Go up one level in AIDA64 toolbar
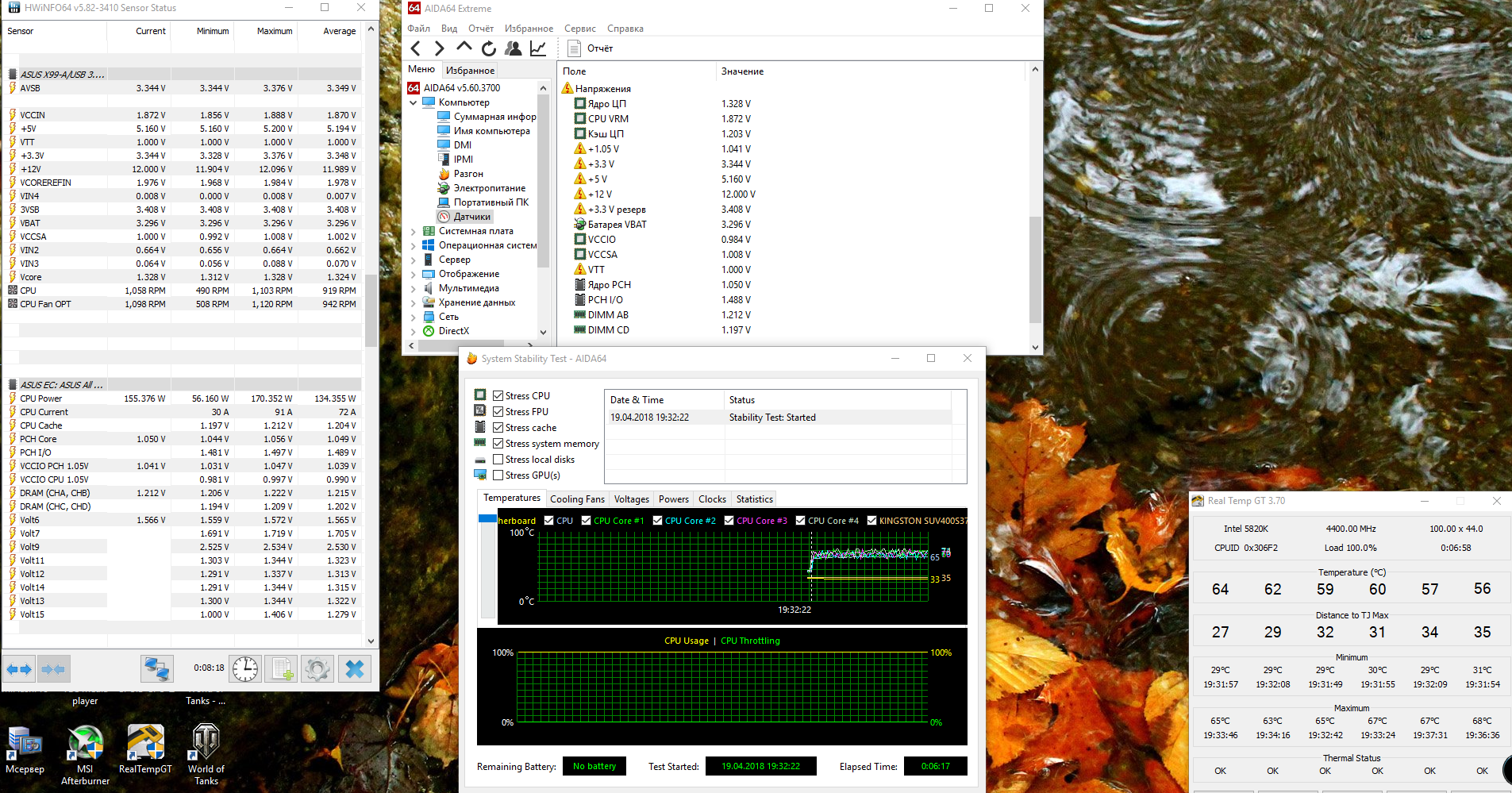The width and height of the screenshot is (1512, 793). tap(464, 48)
